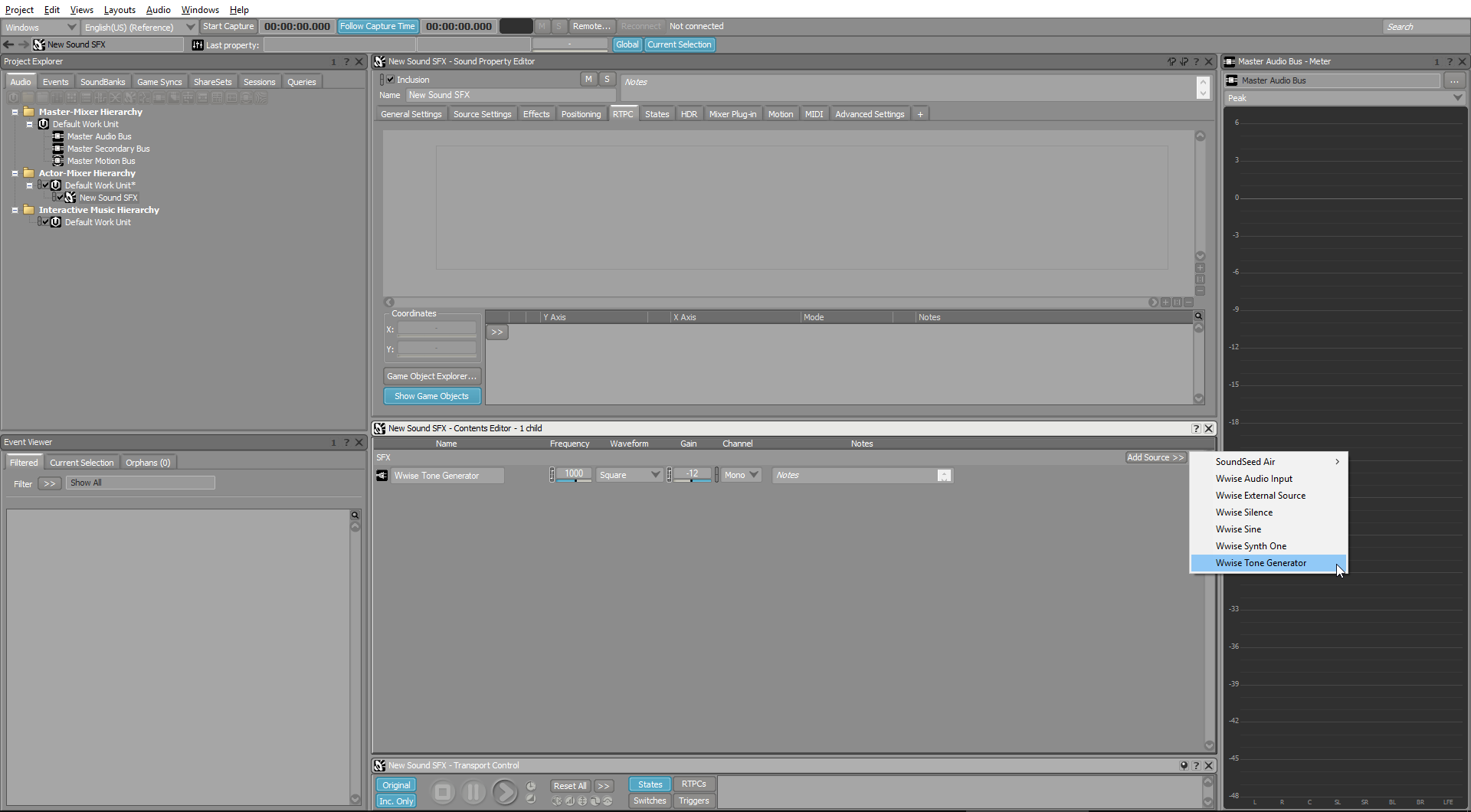Click the Actor-Mixer Hierarchy folder icon
Screen dimensions: 1471x812
[29, 173]
